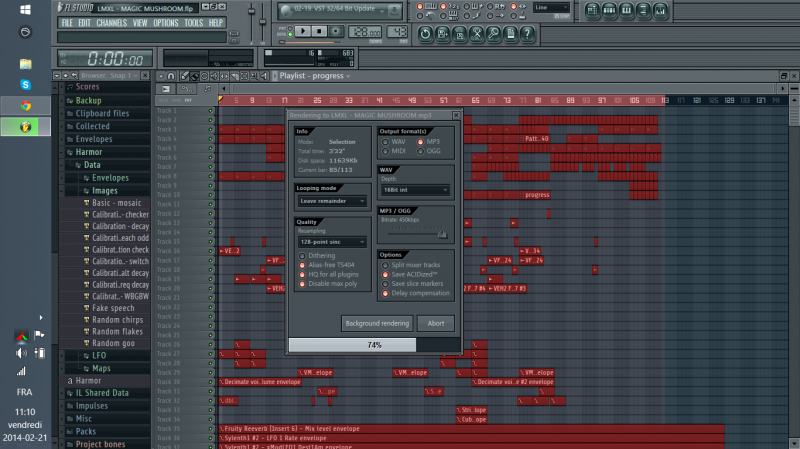Click the Skype icon in the taskbar
Image resolution: width=800 pixels, height=449 pixels.
[26, 85]
